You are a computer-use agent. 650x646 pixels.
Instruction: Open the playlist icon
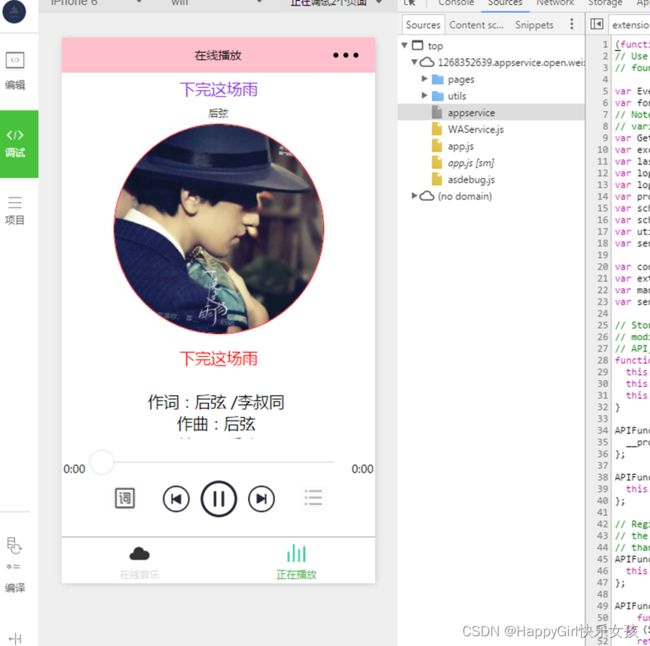tap(313, 498)
